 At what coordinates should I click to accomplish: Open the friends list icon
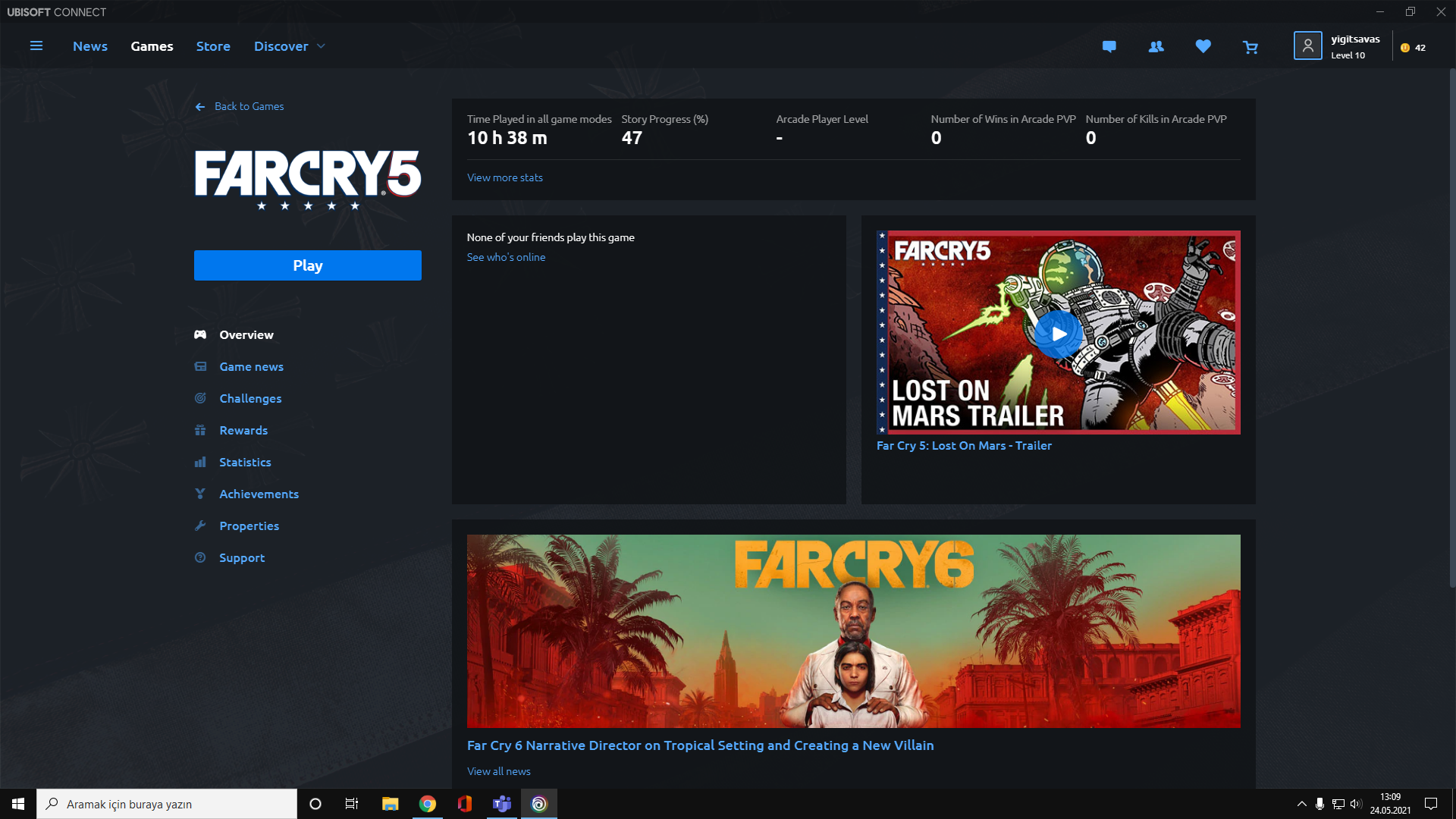pos(1156,46)
